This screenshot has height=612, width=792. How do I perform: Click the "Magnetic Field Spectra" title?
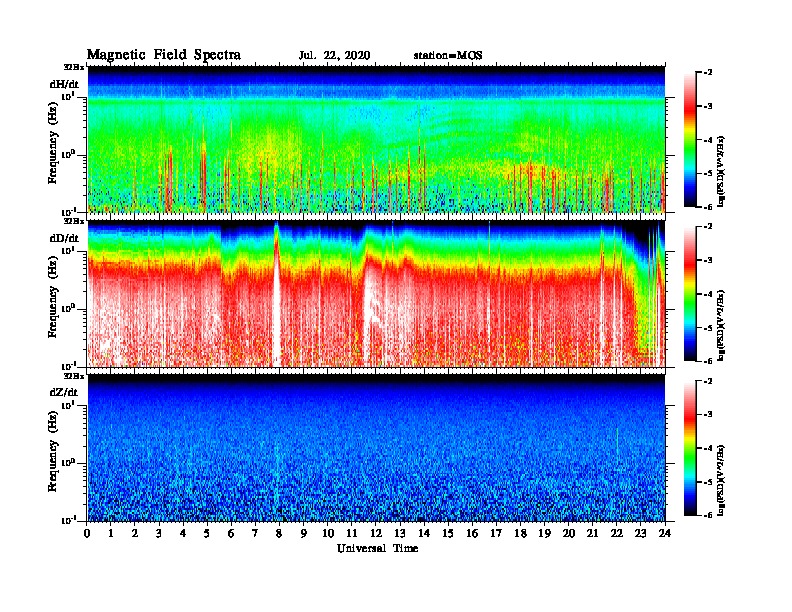point(164,55)
